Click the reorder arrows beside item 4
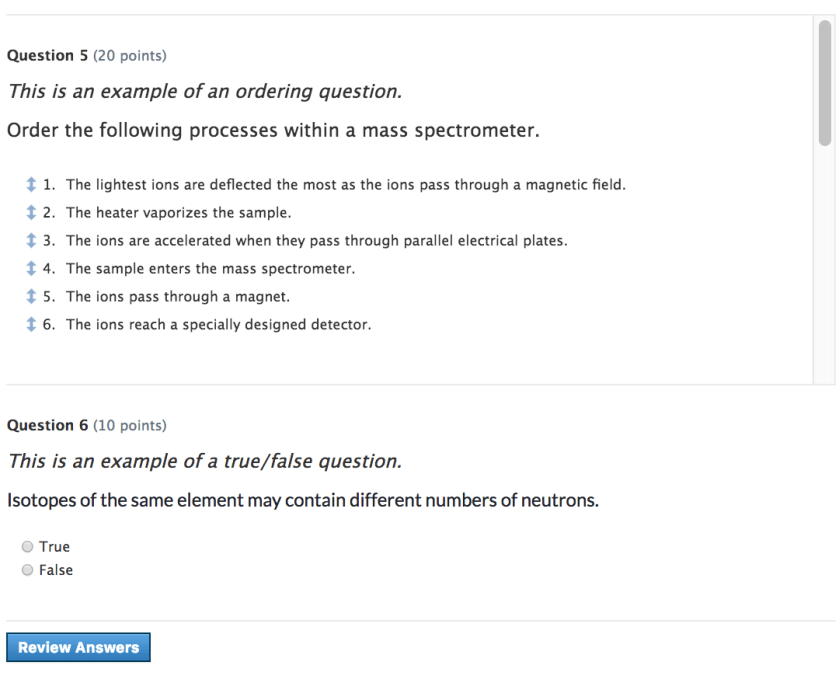 [31, 268]
